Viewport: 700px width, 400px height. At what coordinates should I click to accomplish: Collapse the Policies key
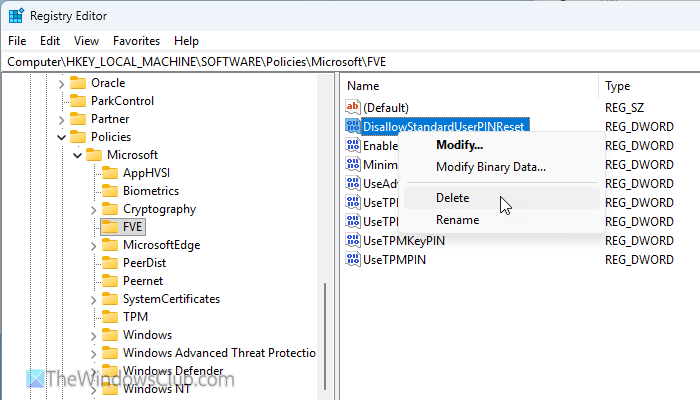[61, 137]
